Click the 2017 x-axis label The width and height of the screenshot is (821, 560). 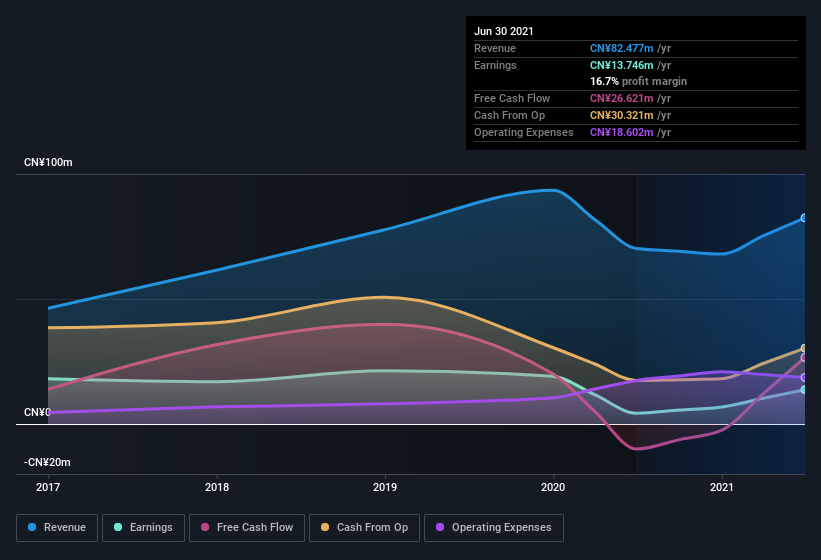(48, 487)
